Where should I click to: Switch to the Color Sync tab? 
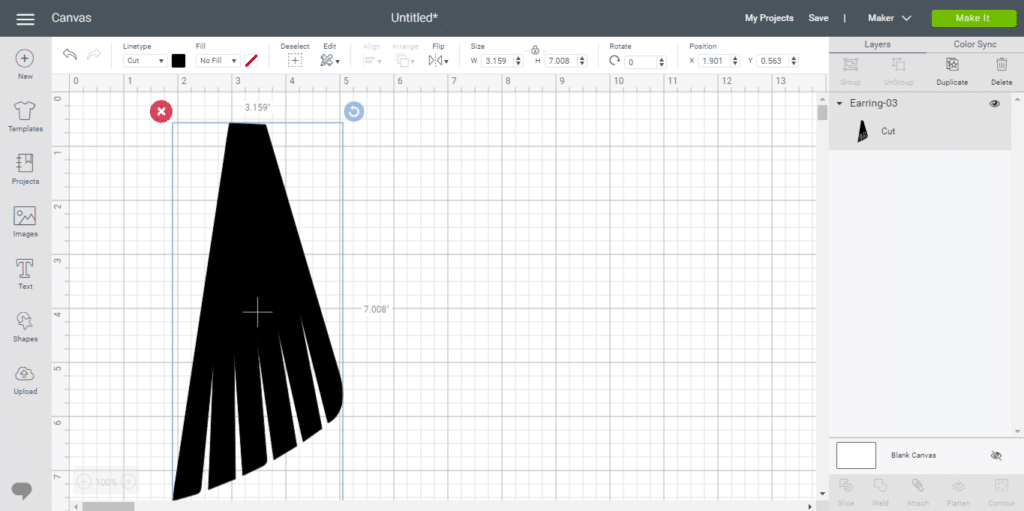974,45
